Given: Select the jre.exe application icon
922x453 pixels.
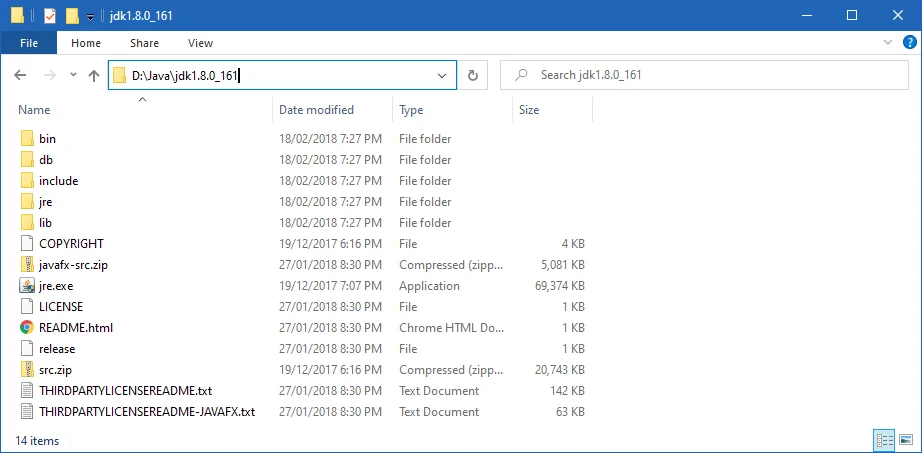Looking at the screenshot, I should pos(27,286).
